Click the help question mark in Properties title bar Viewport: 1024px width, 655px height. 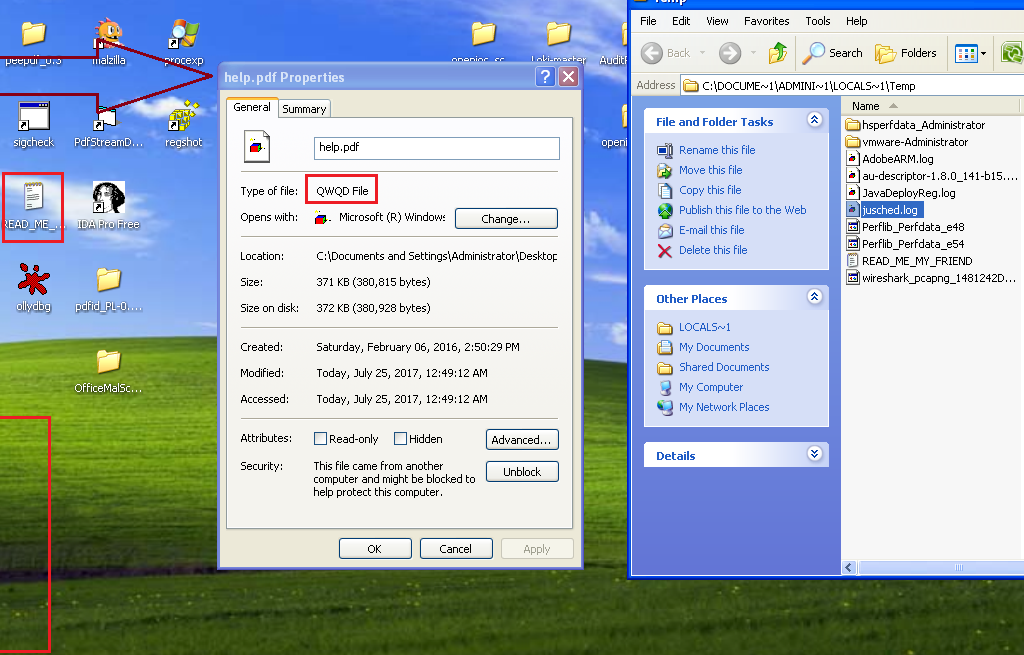[545, 76]
